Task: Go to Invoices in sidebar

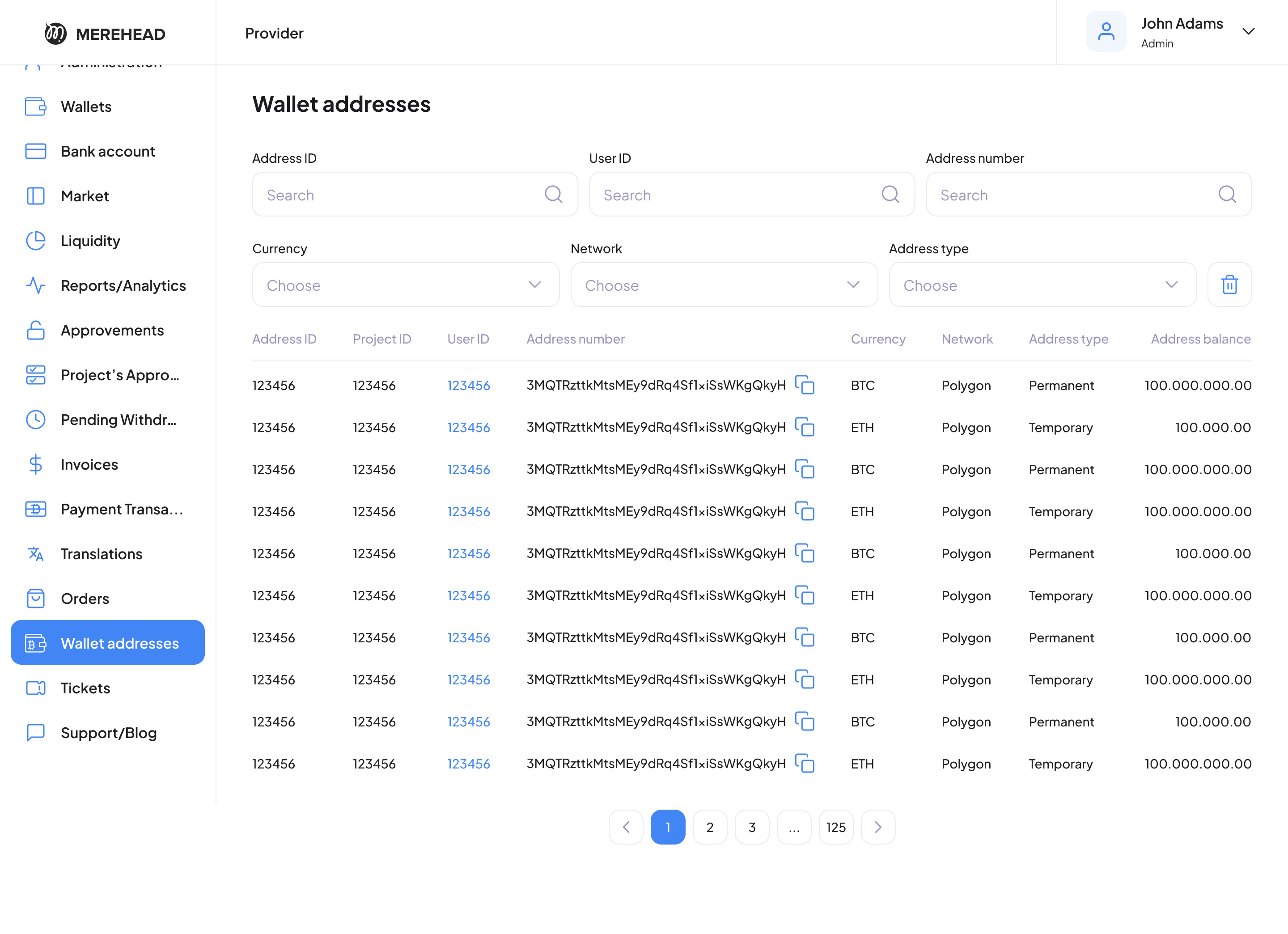Action: pos(89,465)
